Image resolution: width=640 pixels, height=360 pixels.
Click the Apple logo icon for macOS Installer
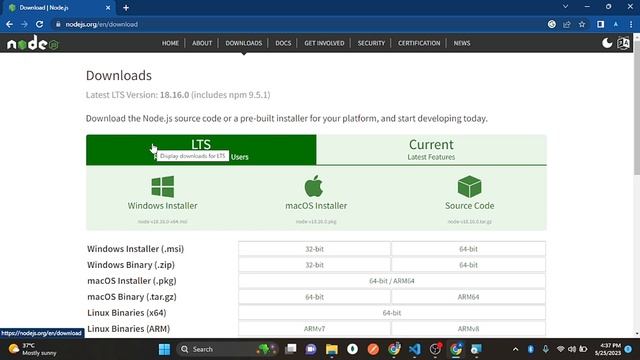(x=314, y=186)
